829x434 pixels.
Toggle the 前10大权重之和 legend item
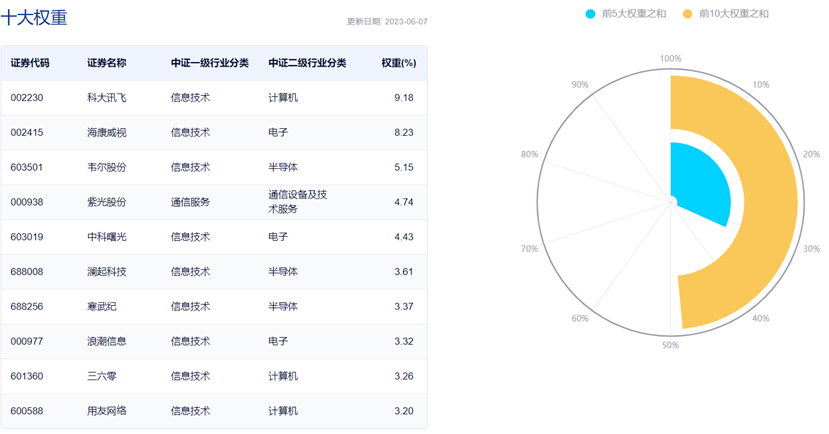733,14
